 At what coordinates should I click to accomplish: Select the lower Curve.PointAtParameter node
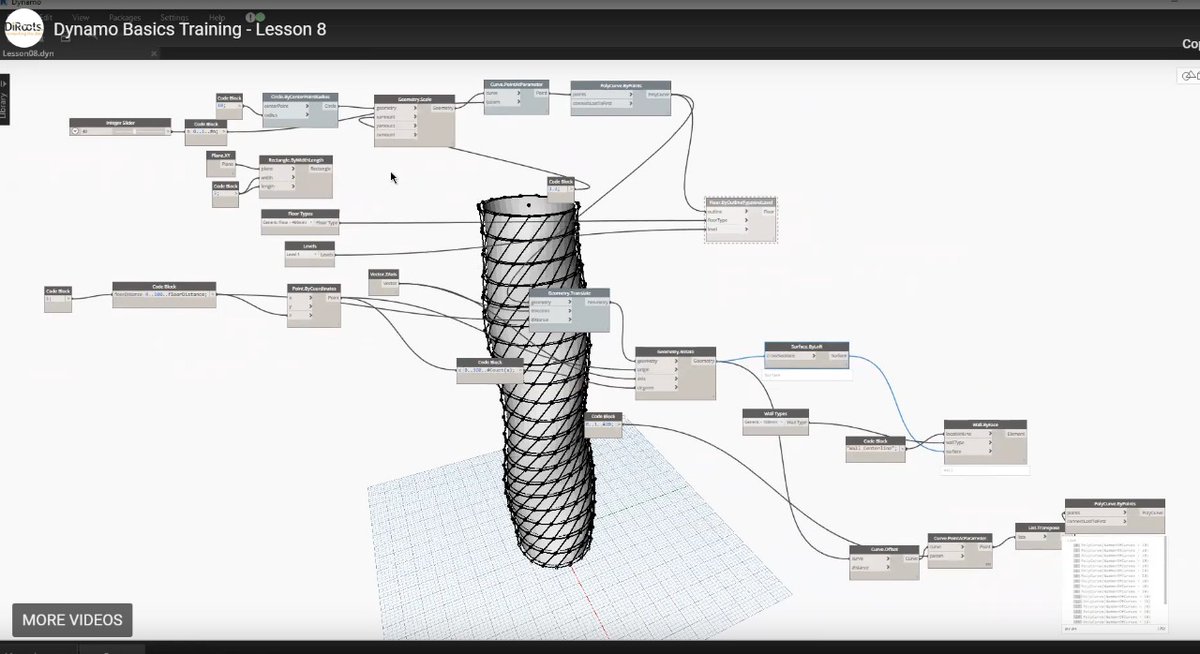click(x=959, y=551)
